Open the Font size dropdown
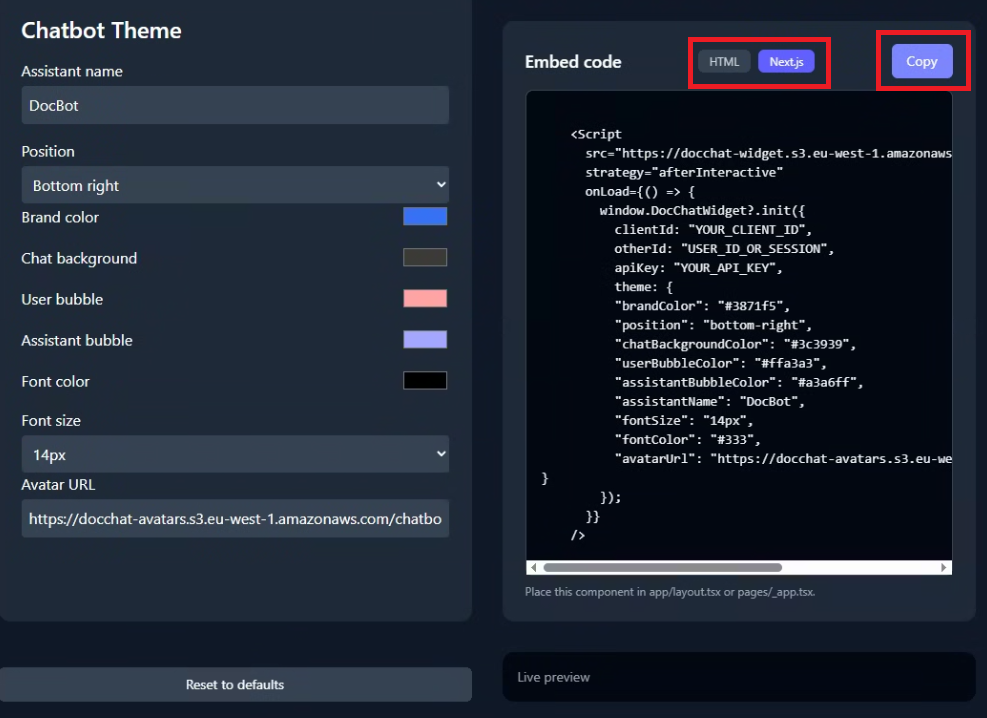 tap(235, 454)
